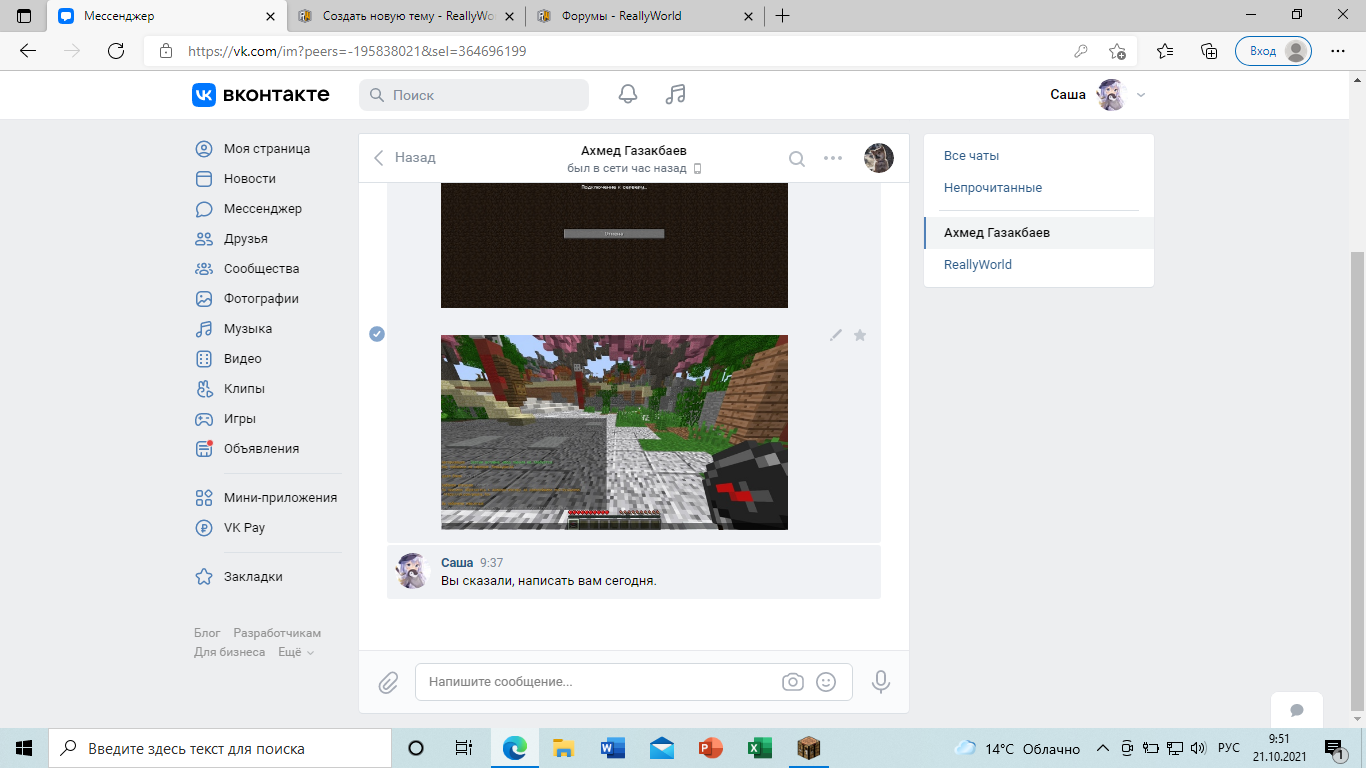Search within the conversation magnifier icon
The image size is (1366, 768).
[x=797, y=158]
